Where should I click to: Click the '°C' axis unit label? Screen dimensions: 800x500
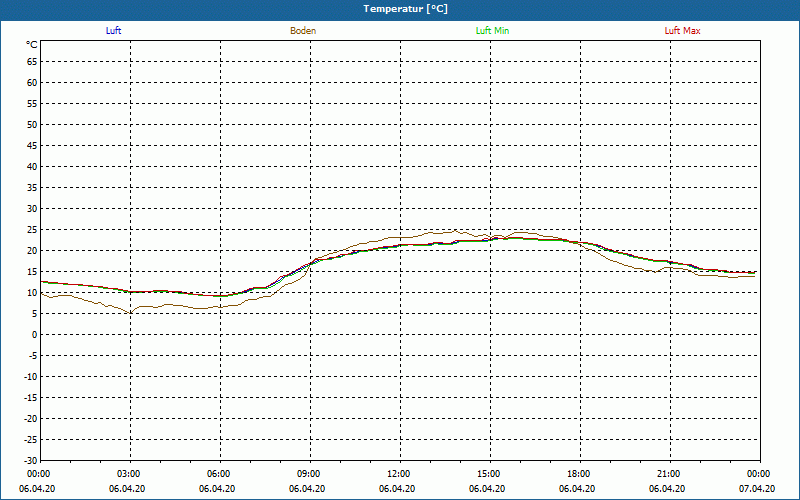[x=32, y=45]
